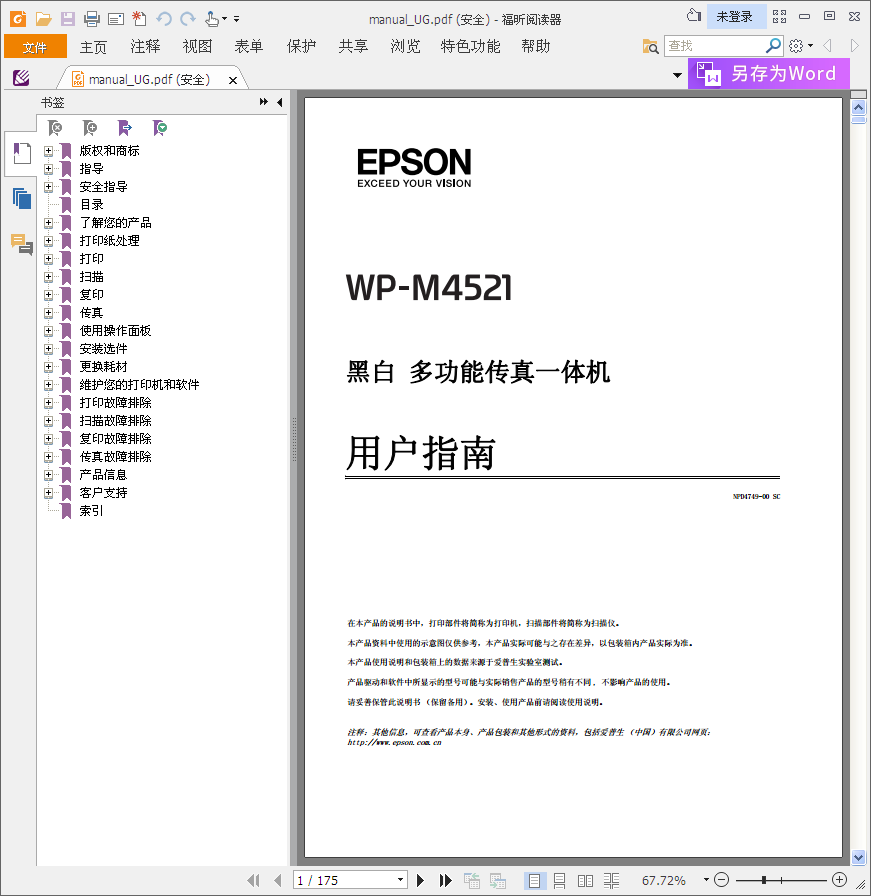
Task: Jump to the last page button
Action: click(x=446, y=880)
